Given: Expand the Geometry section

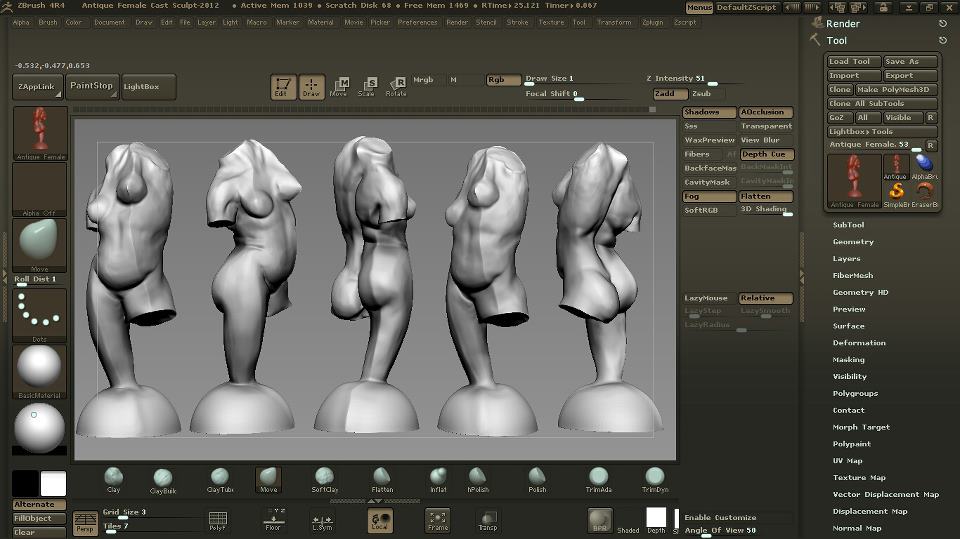Looking at the screenshot, I should (853, 242).
